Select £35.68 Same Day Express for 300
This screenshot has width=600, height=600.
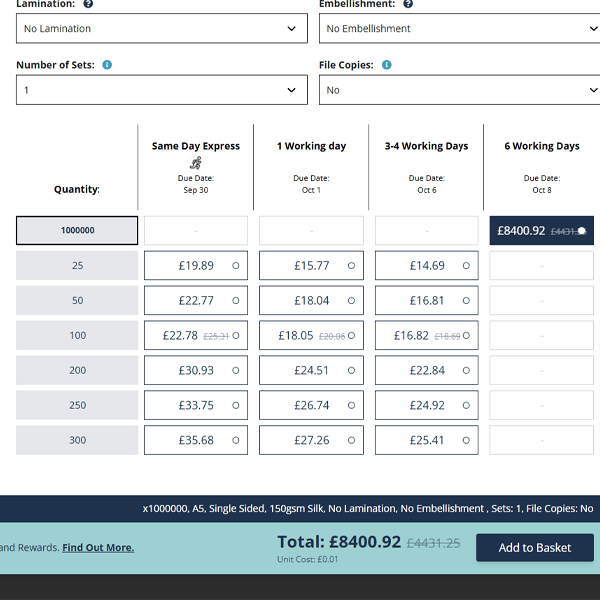point(196,440)
